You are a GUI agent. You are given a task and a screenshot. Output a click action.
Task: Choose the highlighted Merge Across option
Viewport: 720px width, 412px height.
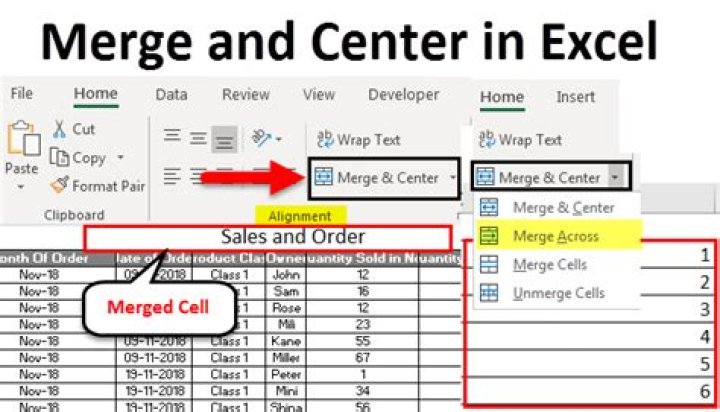tap(558, 236)
